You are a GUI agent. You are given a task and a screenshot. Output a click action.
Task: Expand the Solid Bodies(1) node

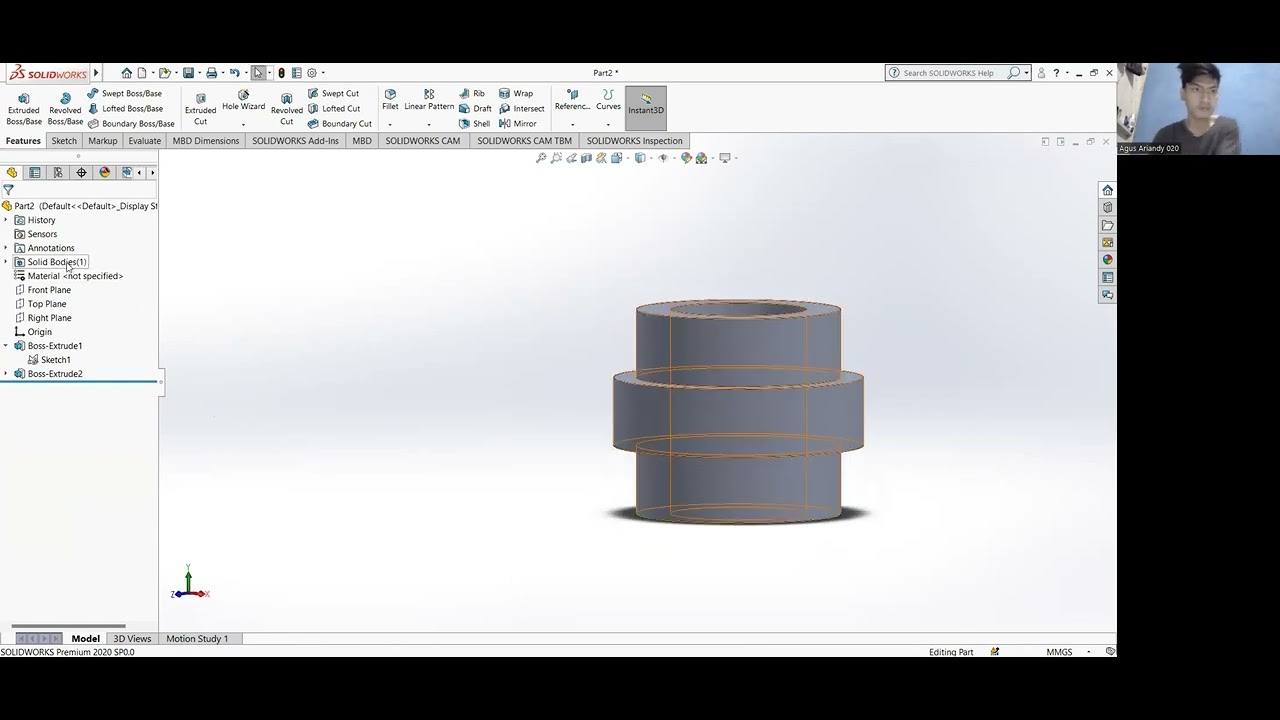pyautogui.click(x=6, y=262)
